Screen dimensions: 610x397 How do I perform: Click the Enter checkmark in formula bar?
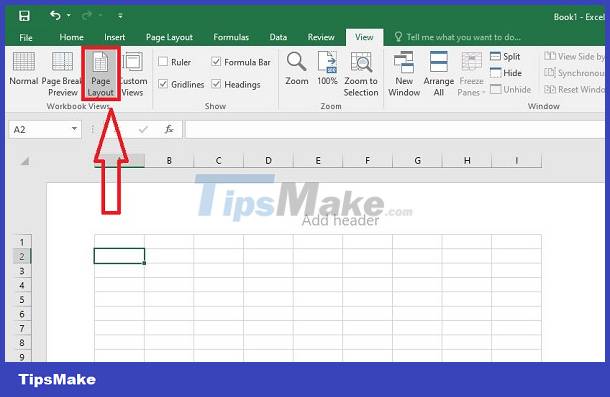click(x=143, y=129)
